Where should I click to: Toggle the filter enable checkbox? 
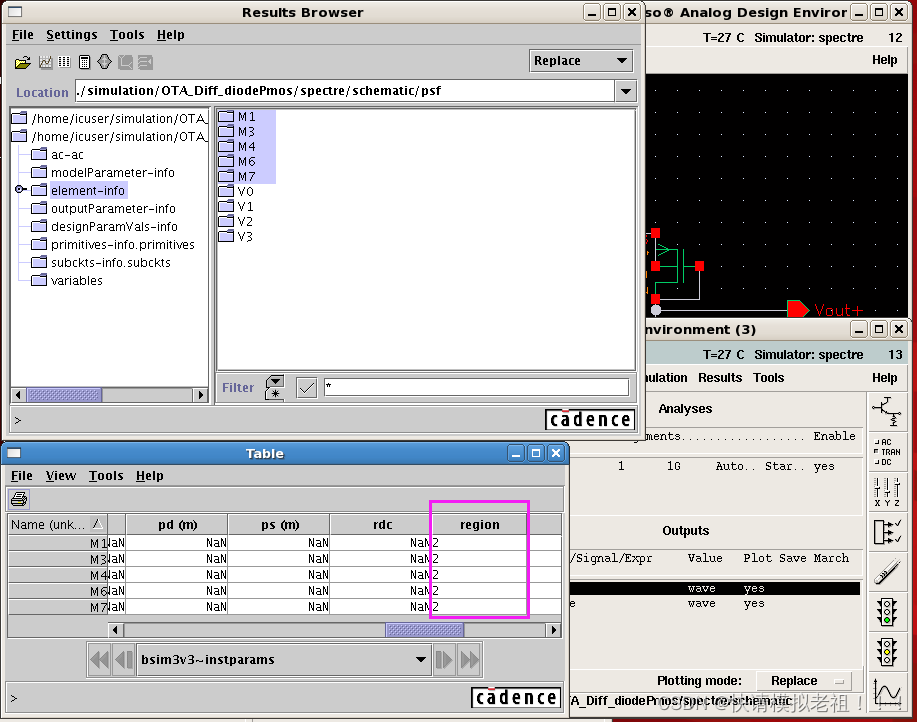[x=307, y=387]
